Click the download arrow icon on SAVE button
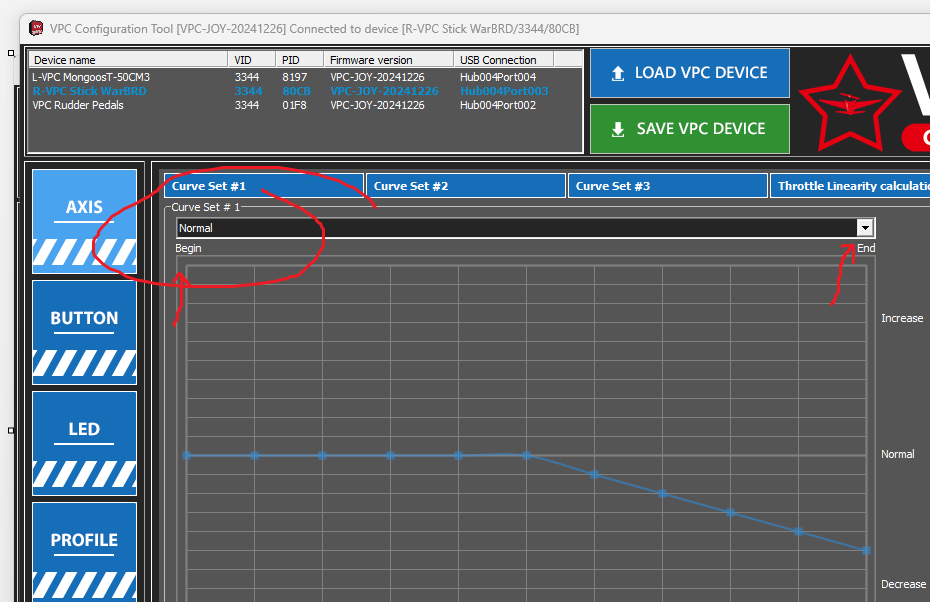 click(x=617, y=129)
